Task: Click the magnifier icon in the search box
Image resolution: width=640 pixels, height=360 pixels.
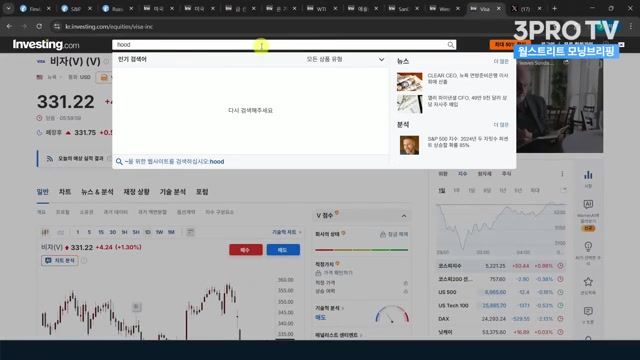Action: [x=450, y=45]
